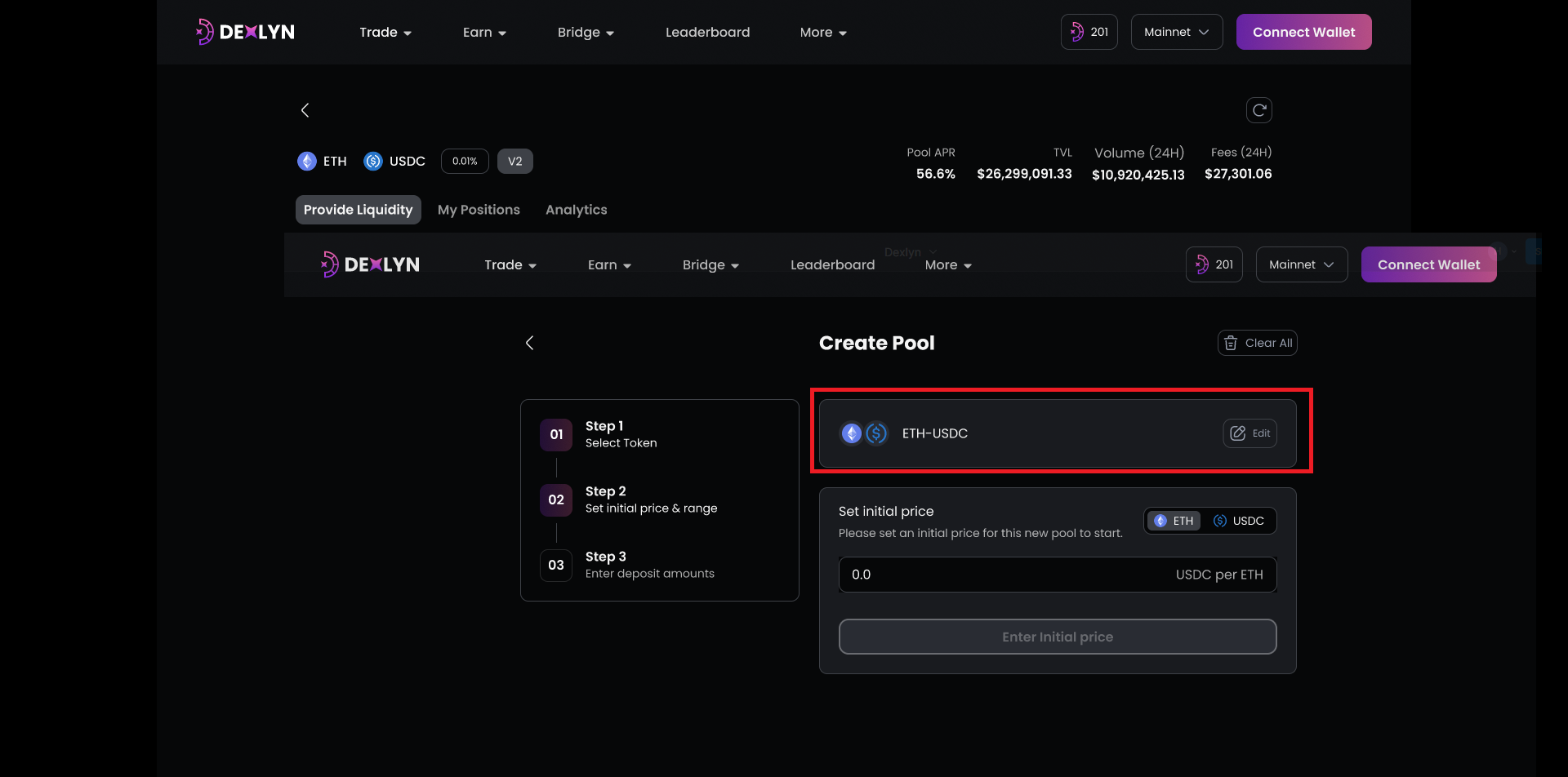Click the Clear All button
This screenshot has height=777, width=1568.
pos(1258,343)
